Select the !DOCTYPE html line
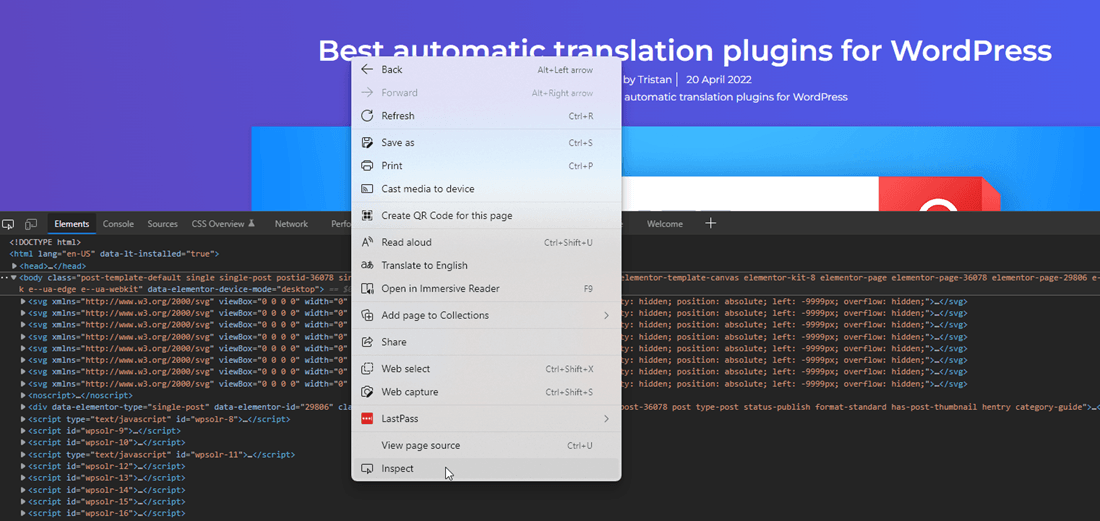Image resolution: width=1100 pixels, height=521 pixels. [x=45, y=243]
